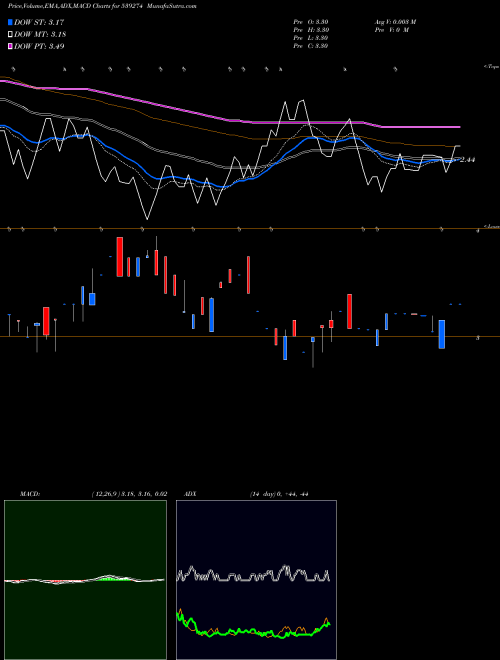The height and width of the screenshot is (660, 500).
Task: Click the '3' axis label on the orange line
Action: [478, 338]
